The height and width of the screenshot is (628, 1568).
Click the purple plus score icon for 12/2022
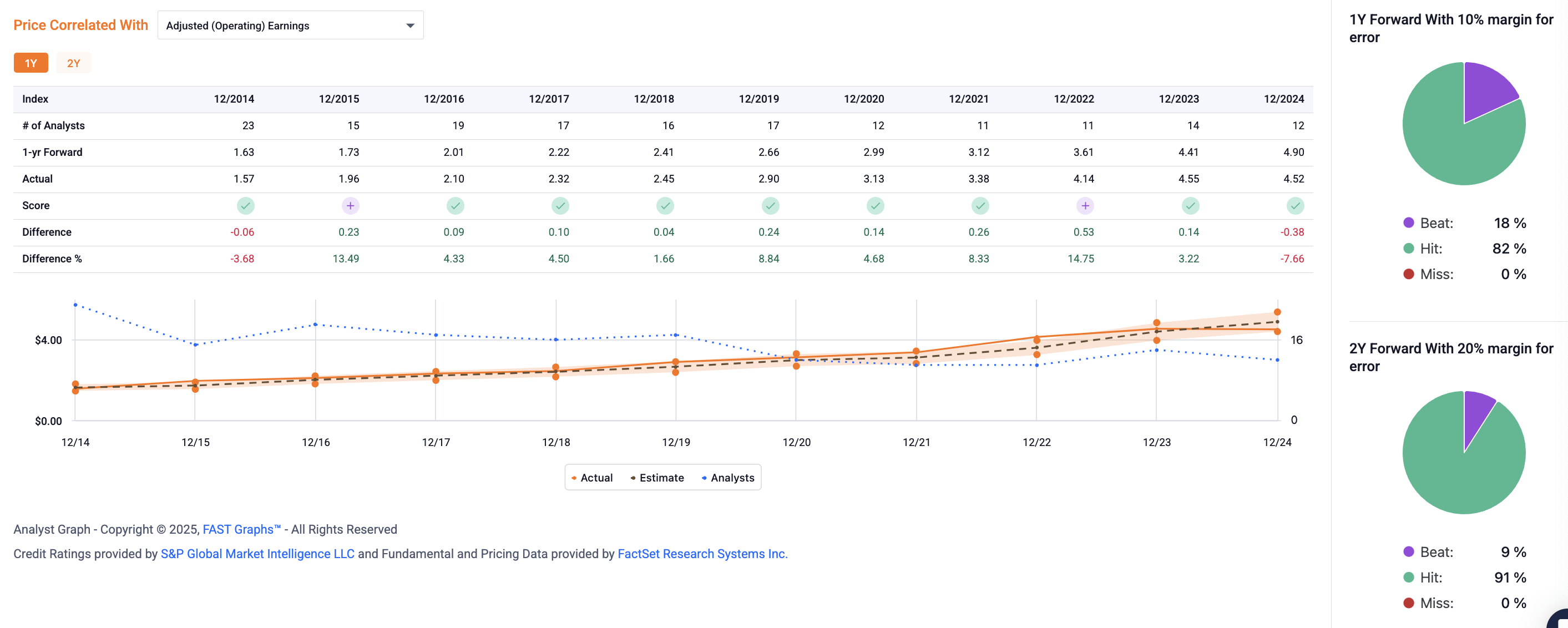pos(1085,206)
